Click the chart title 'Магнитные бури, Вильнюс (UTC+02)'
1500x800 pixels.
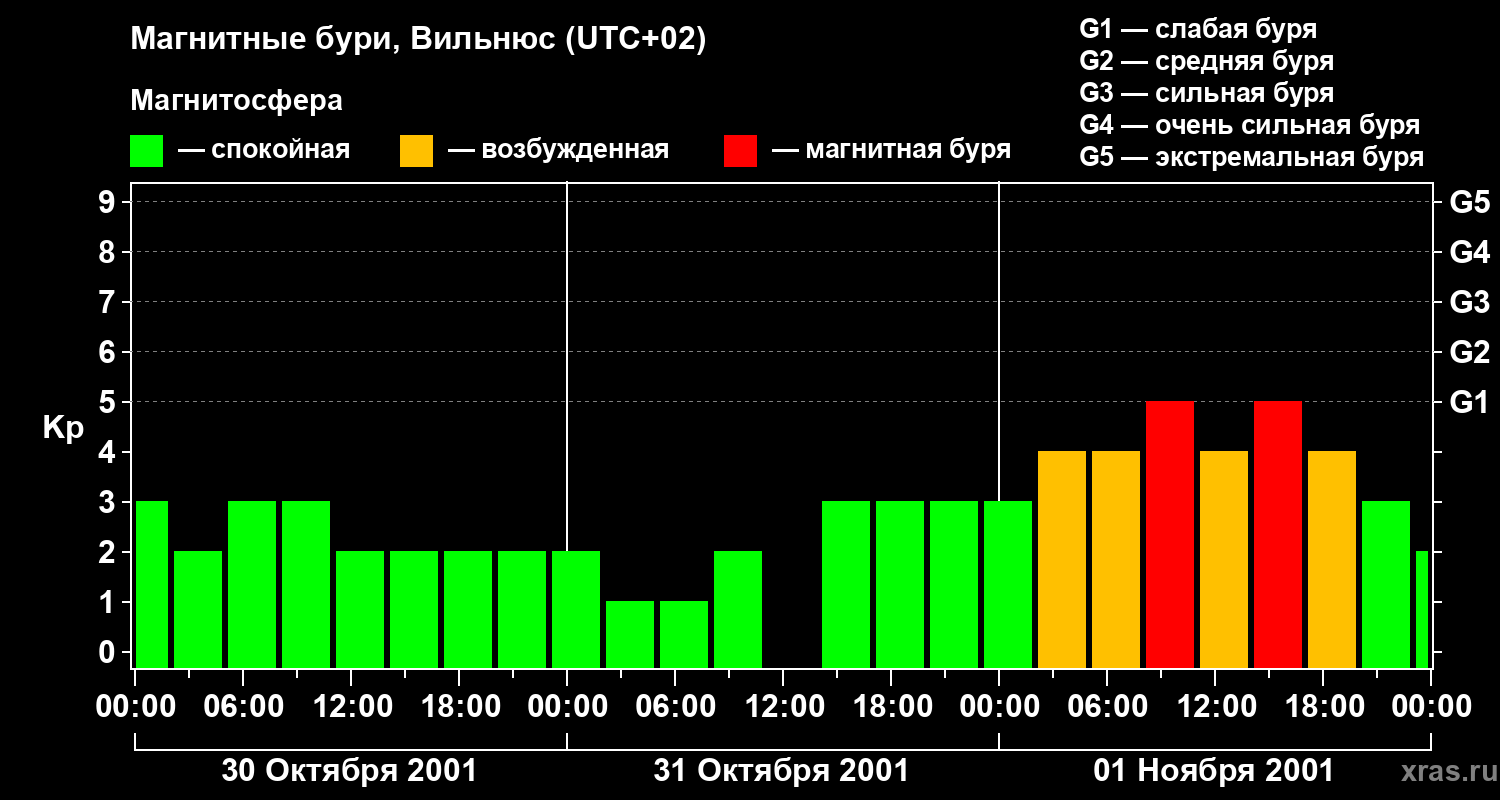coord(418,41)
